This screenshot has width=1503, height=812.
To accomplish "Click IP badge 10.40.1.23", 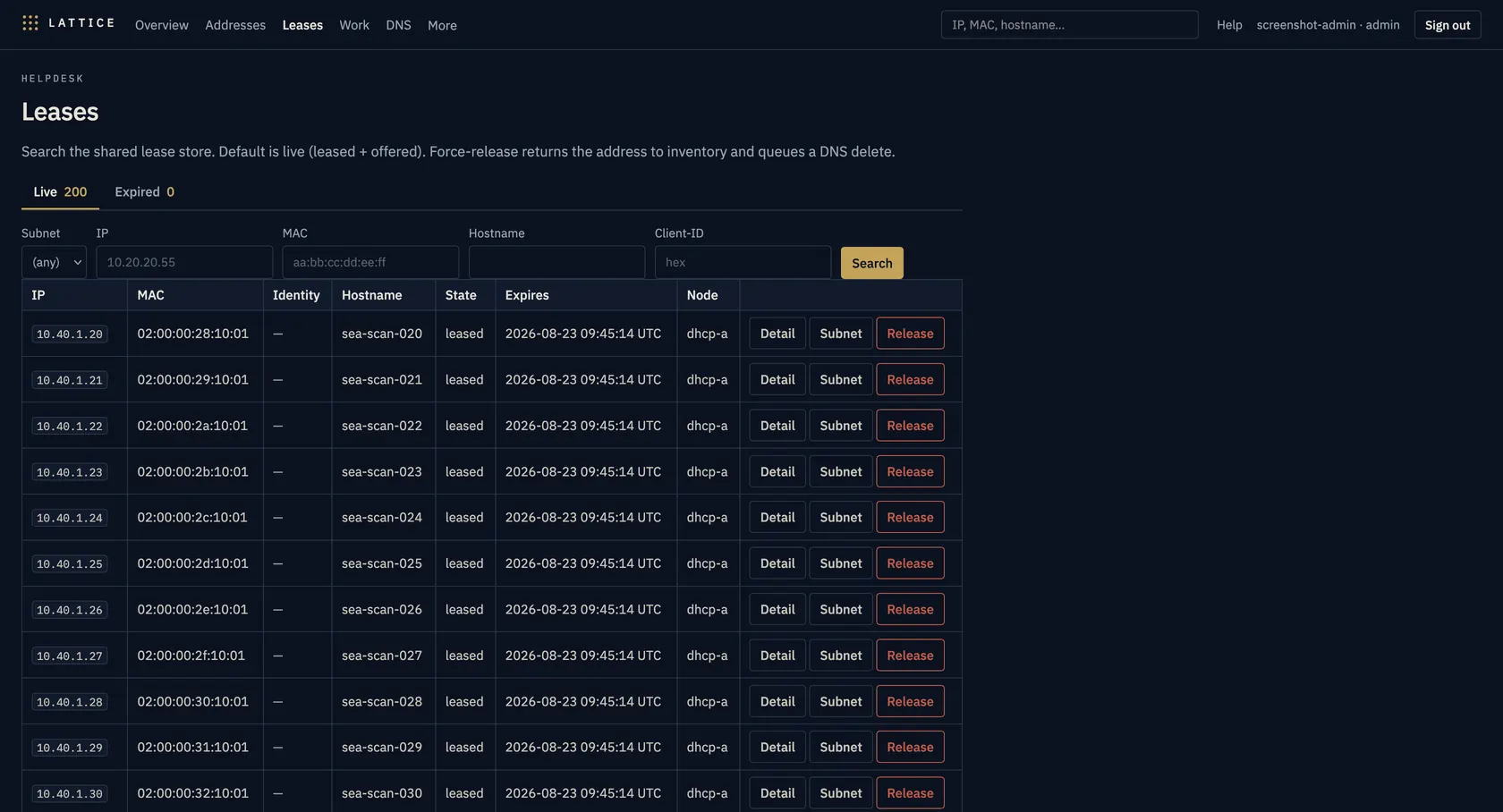I will point(70,471).
